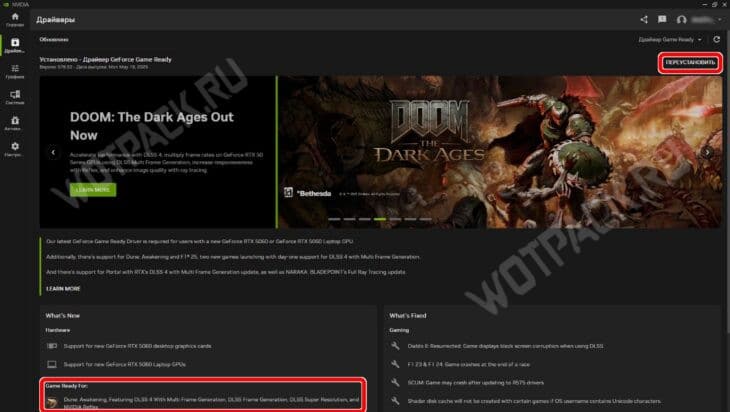Click the share icon in the header

(x=644, y=20)
